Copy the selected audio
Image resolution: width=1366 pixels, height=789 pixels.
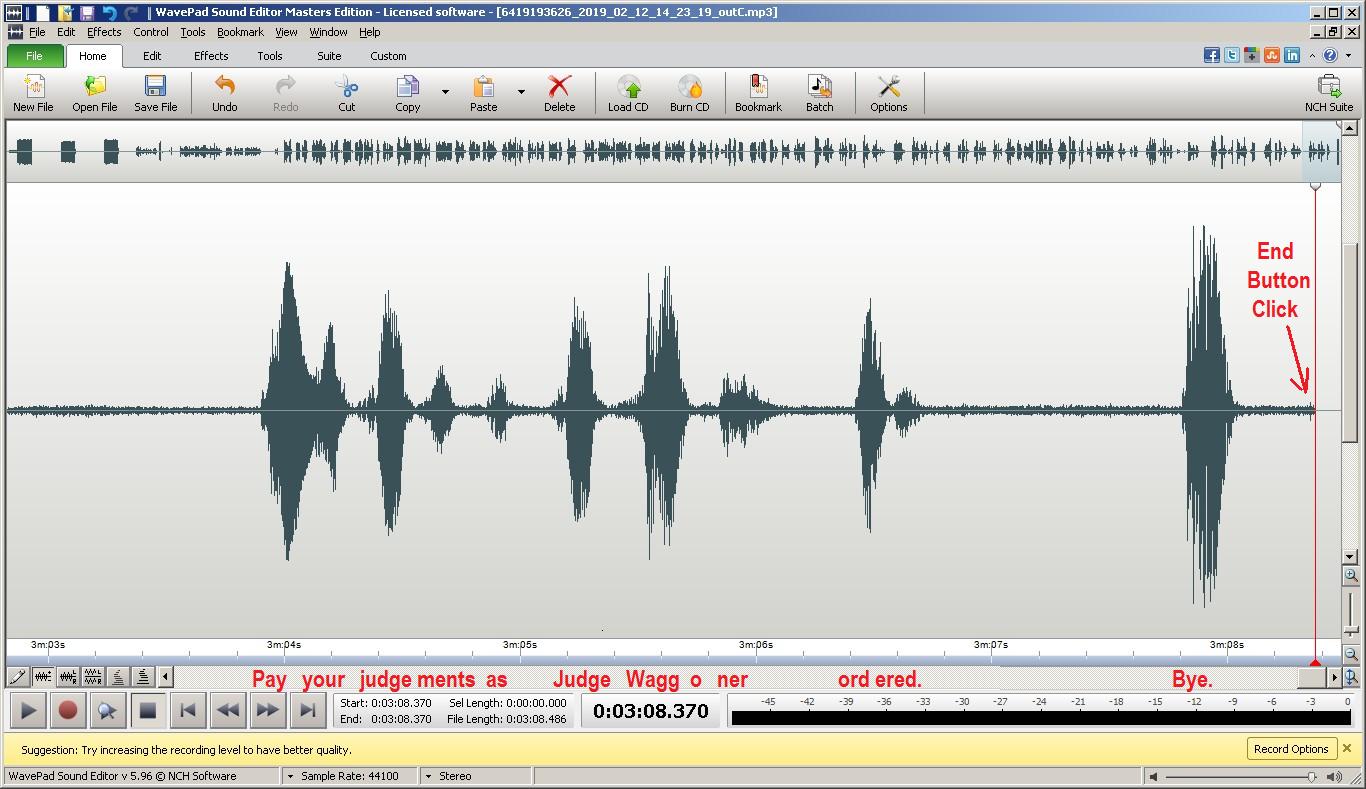[407, 93]
